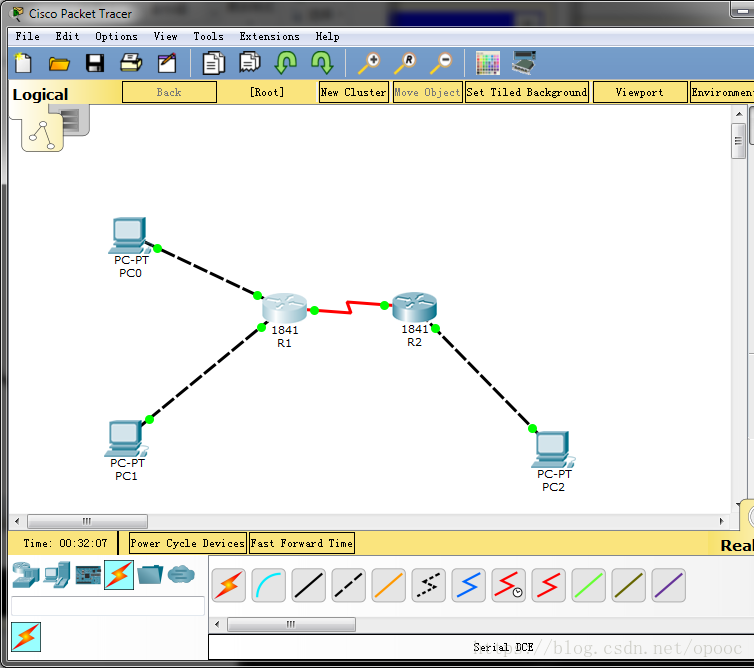
Task: Click the connections list scroll-left arrow
Action: 217,624
